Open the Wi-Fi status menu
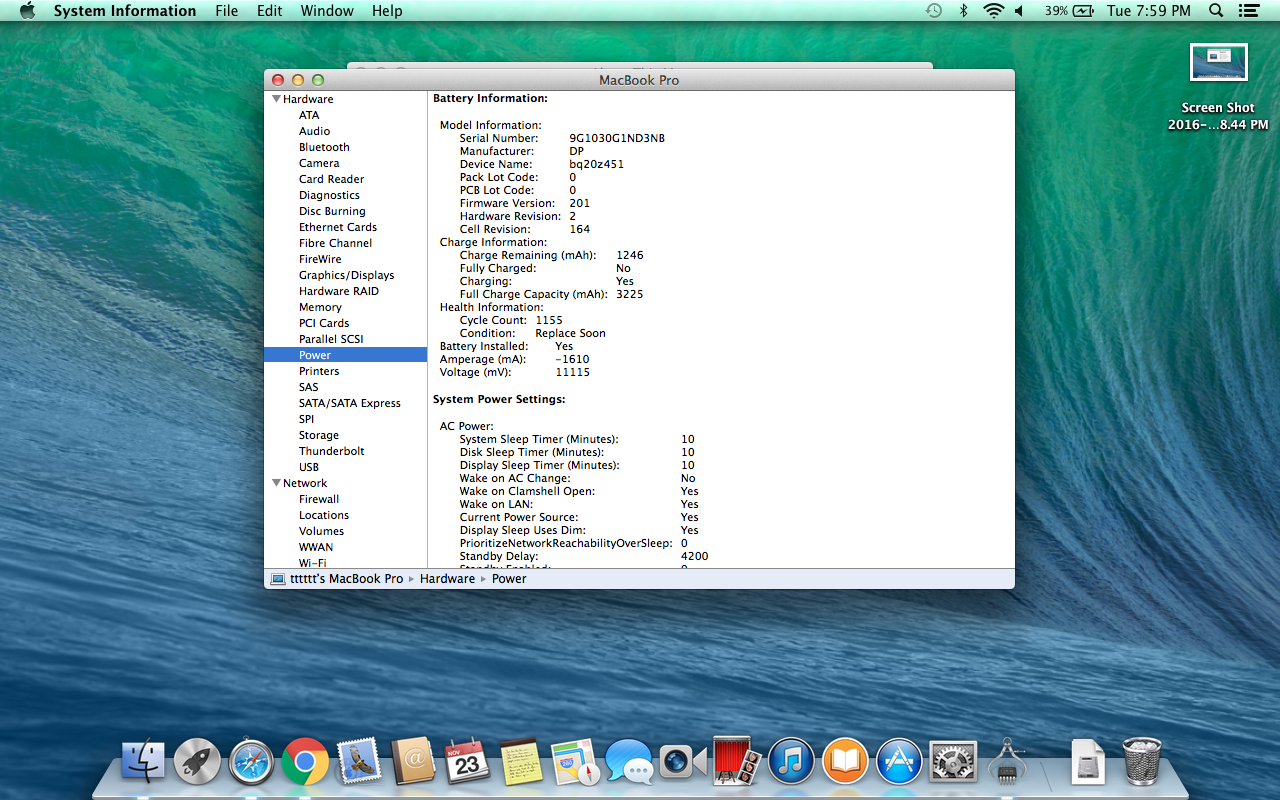The width and height of the screenshot is (1280, 800). (x=993, y=11)
